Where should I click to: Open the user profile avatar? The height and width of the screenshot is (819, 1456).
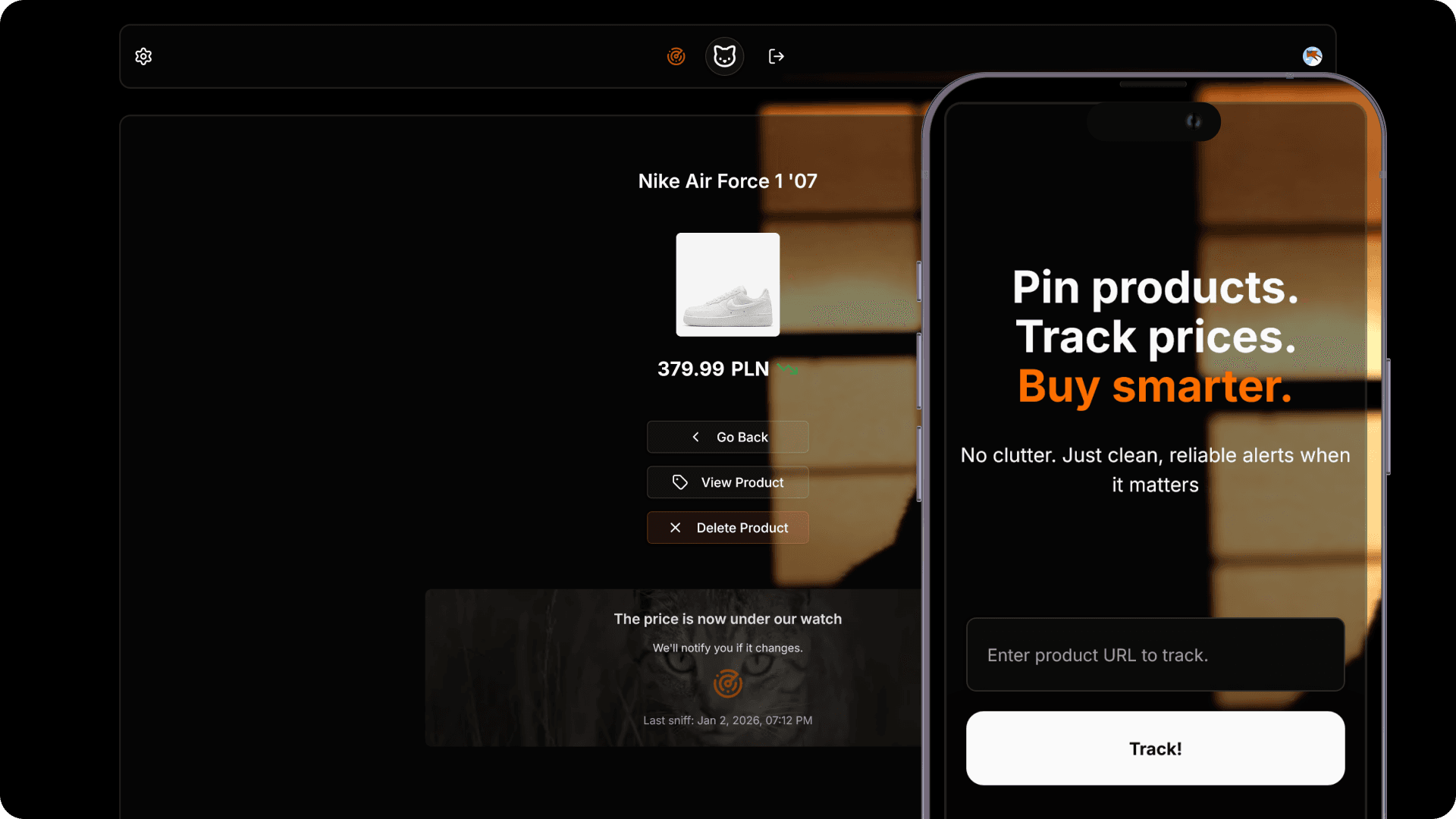pos(1313,56)
